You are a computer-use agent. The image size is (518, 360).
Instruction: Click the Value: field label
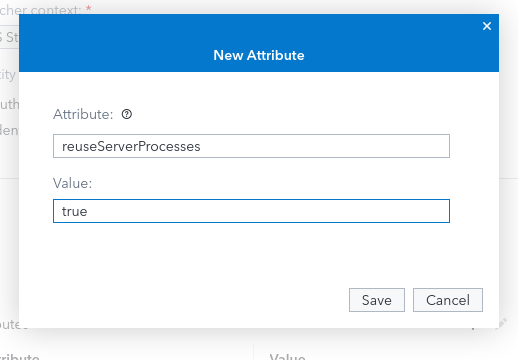(72, 183)
